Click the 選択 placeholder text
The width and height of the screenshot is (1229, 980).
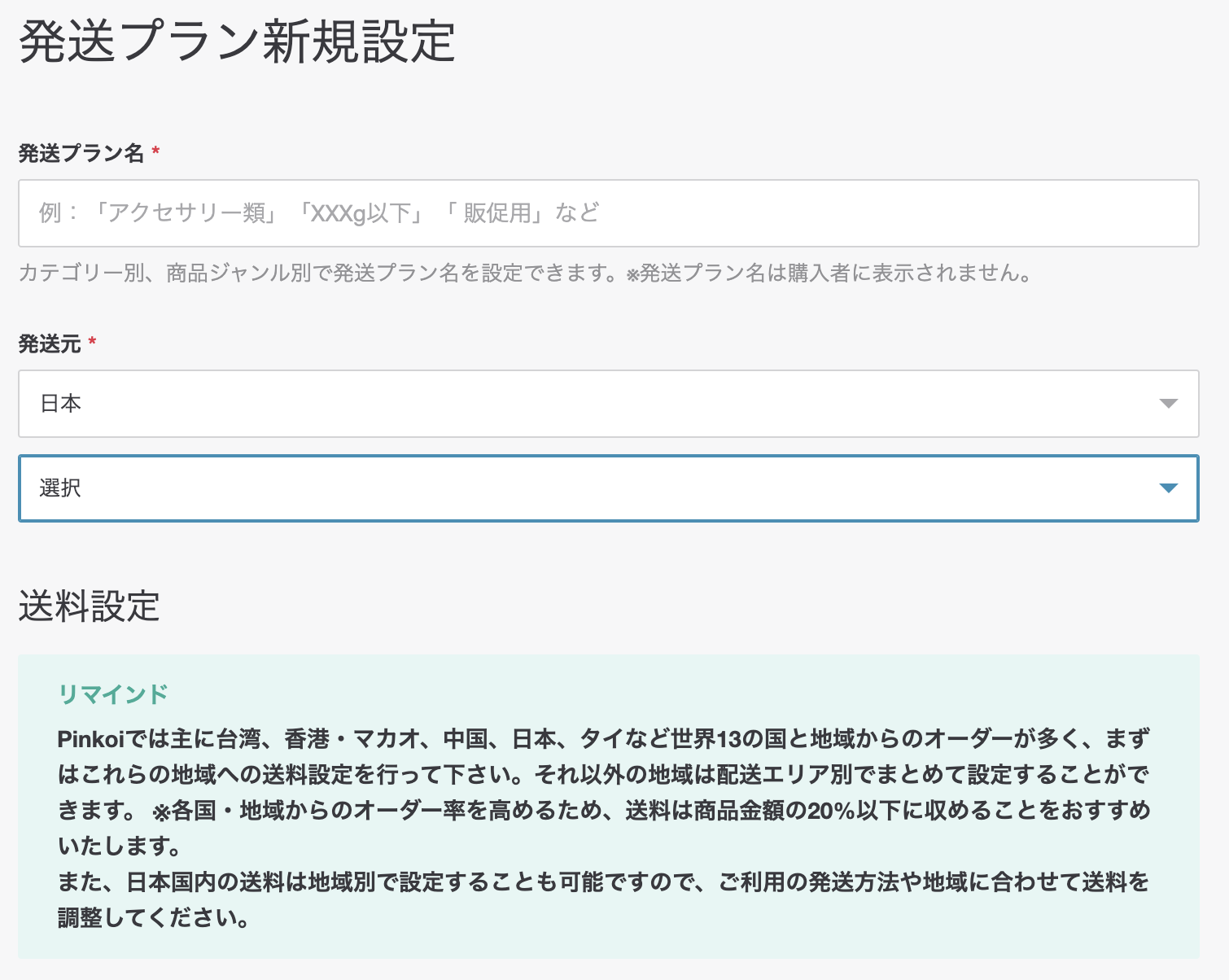(x=60, y=488)
